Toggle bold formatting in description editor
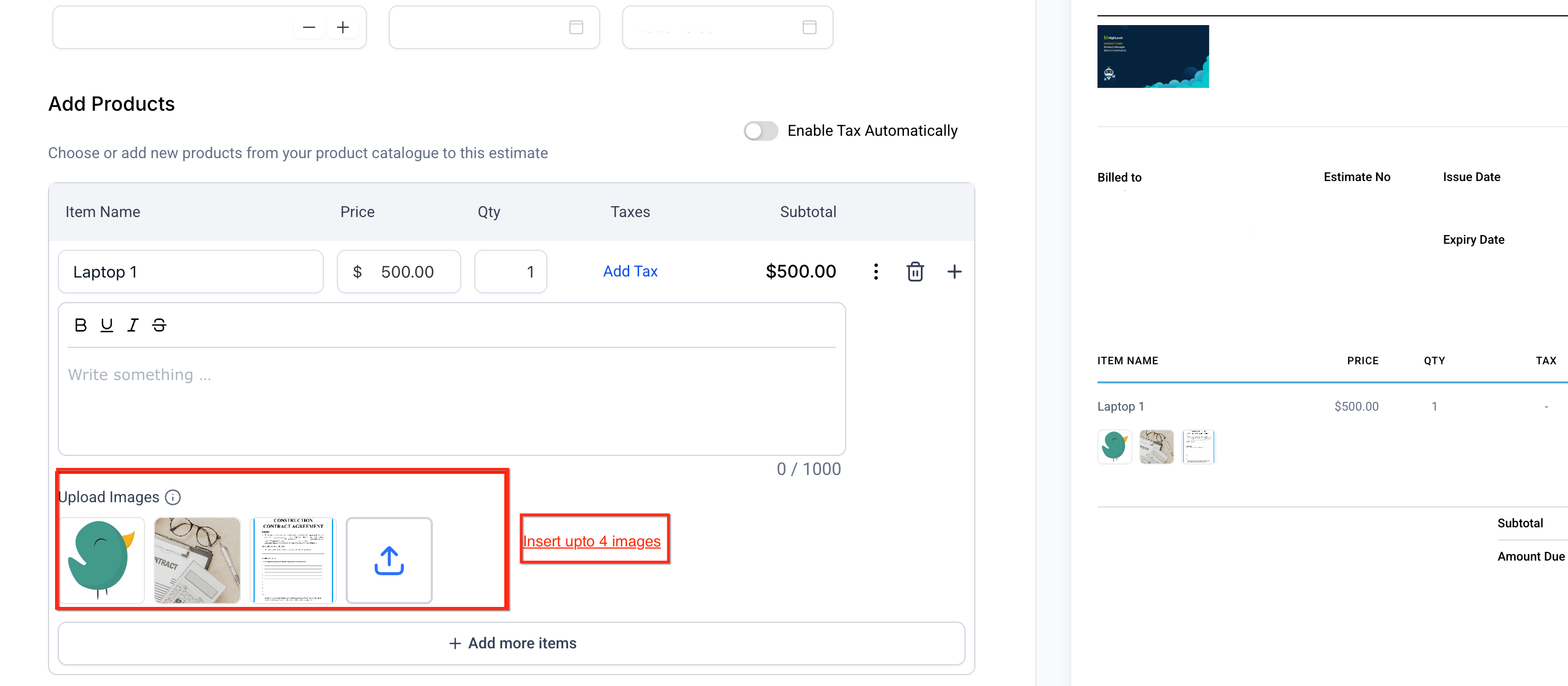Image resolution: width=1568 pixels, height=686 pixels. click(80, 325)
